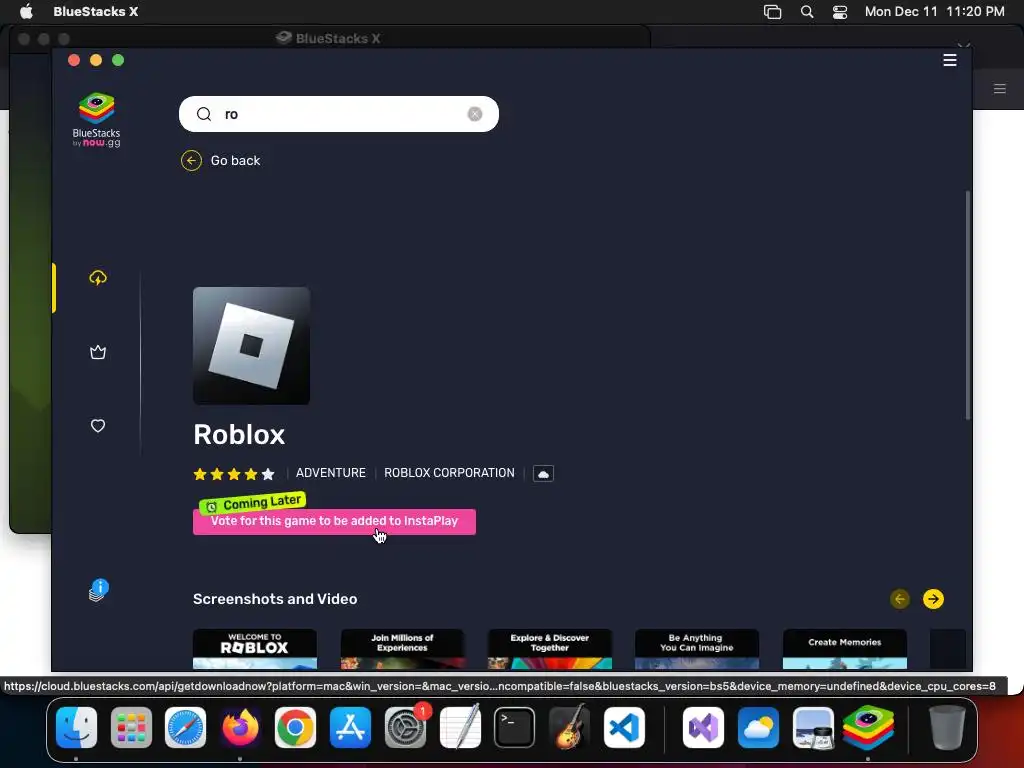The image size is (1024, 768).
Task: Click the 'Coming Later' badge
Action: [252, 503]
